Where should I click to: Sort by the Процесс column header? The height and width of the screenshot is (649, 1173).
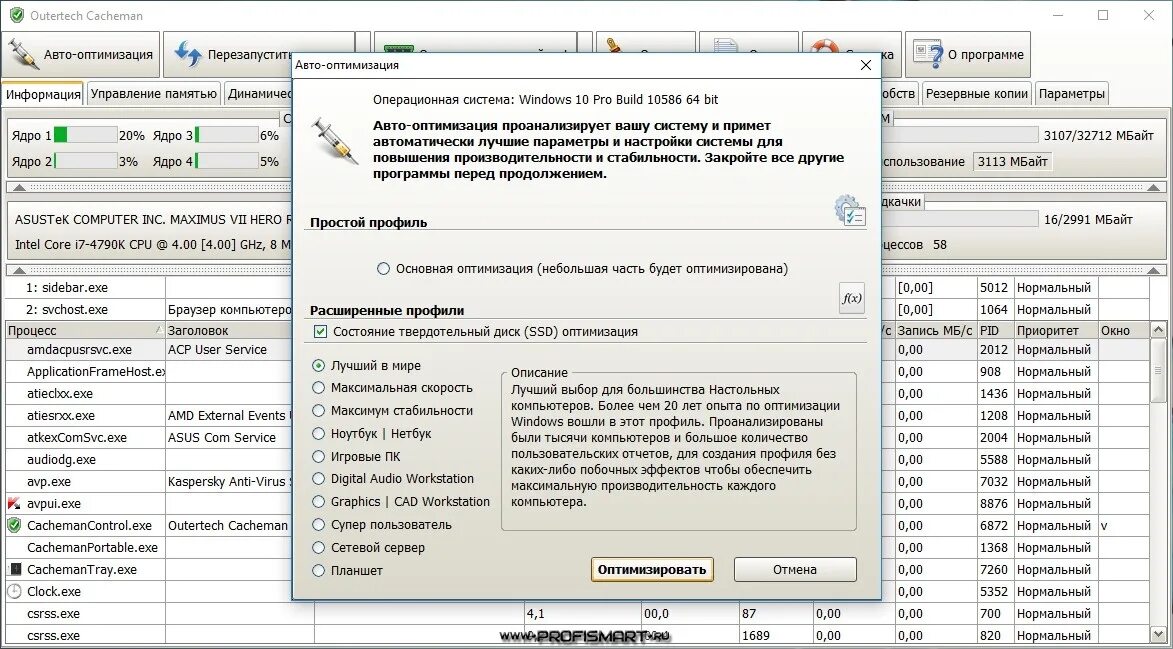[x=85, y=330]
